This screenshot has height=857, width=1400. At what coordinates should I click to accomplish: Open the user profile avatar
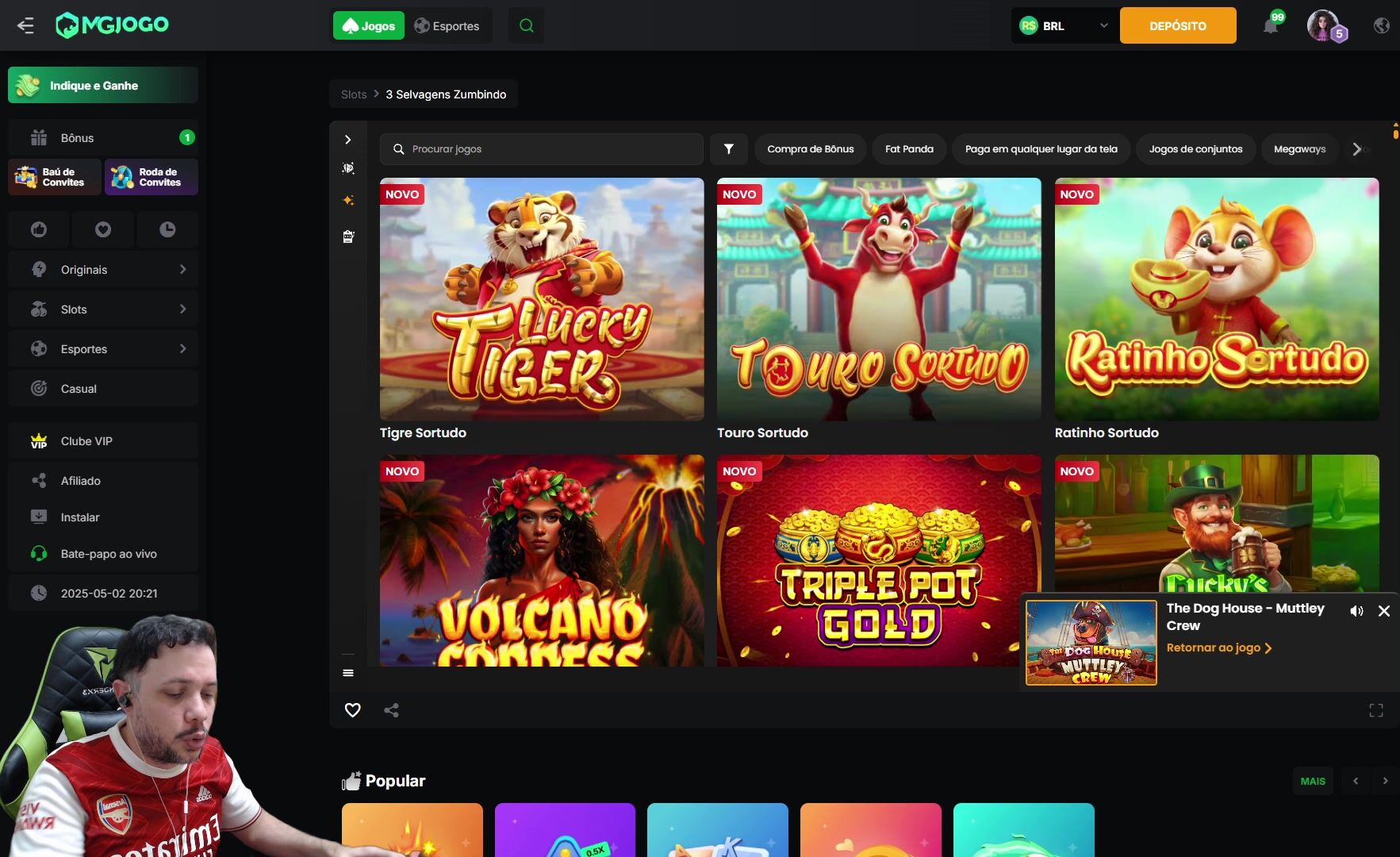coord(1323,25)
